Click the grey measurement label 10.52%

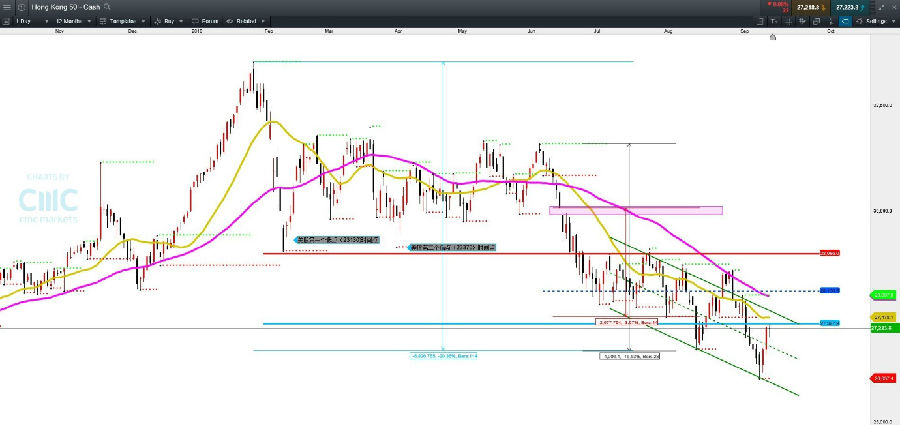pyautogui.click(x=630, y=356)
